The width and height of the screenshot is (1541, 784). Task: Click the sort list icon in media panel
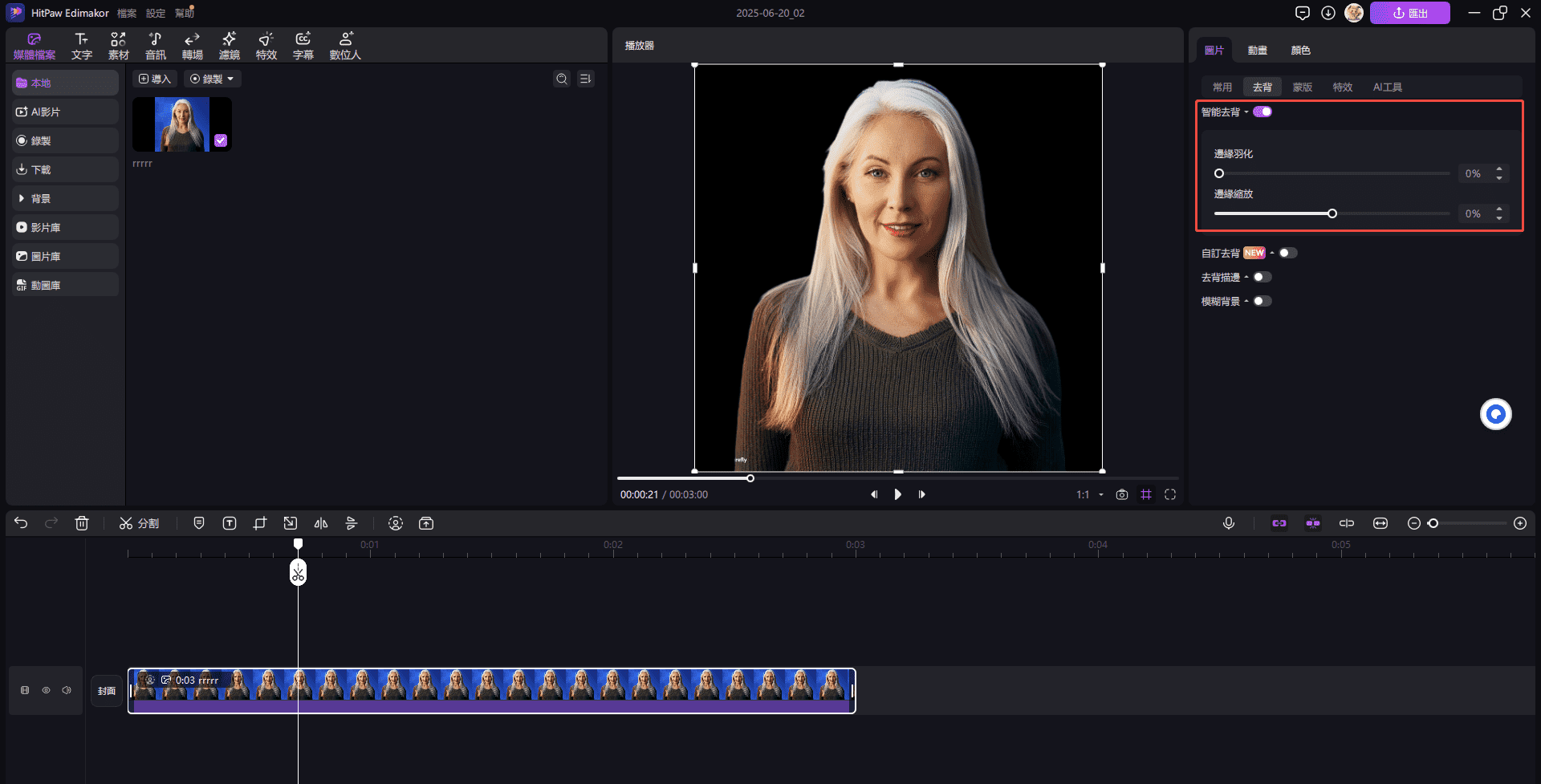tap(586, 79)
